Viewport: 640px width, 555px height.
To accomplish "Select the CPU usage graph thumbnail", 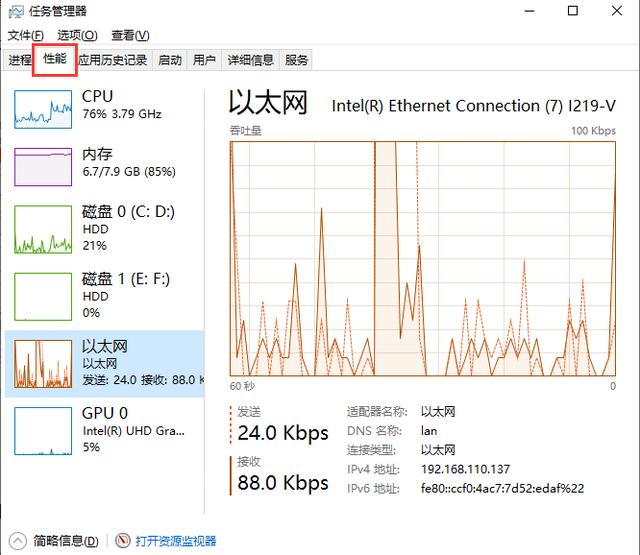I will click(x=44, y=108).
